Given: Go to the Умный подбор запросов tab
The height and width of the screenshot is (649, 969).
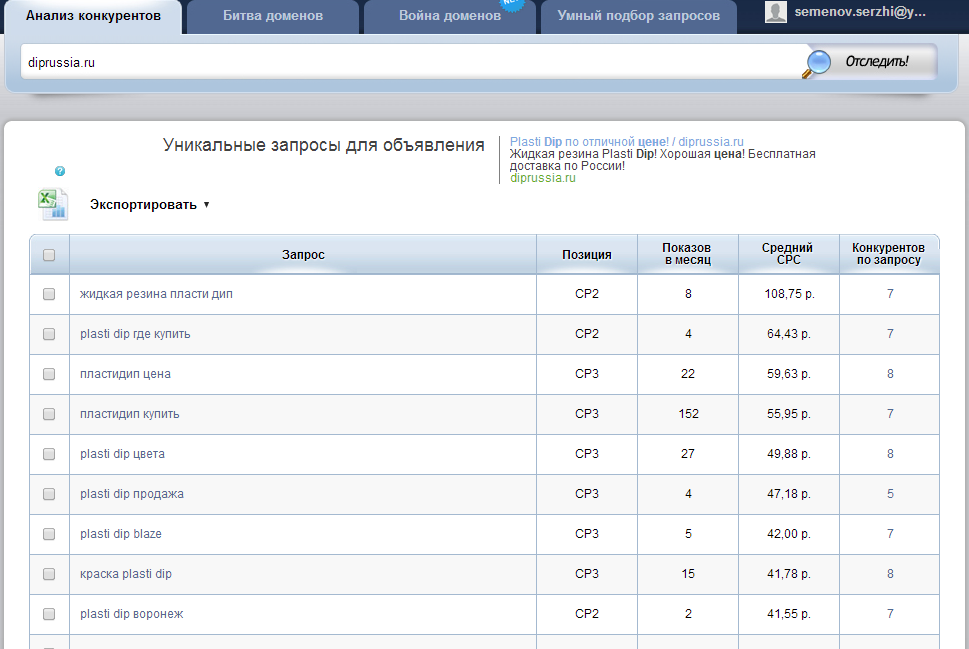Looking at the screenshot, I should 638,17.
